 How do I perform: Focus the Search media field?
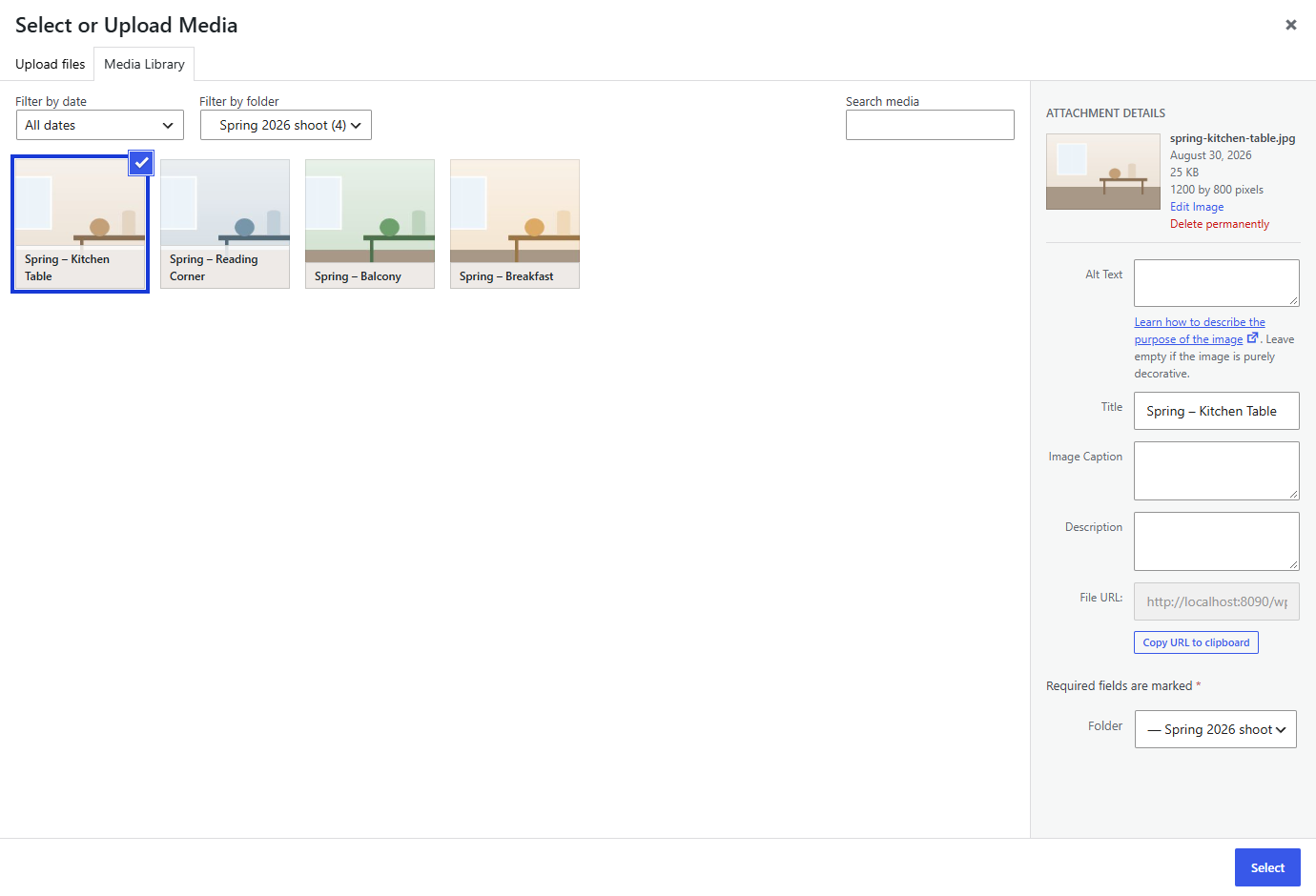930,125
